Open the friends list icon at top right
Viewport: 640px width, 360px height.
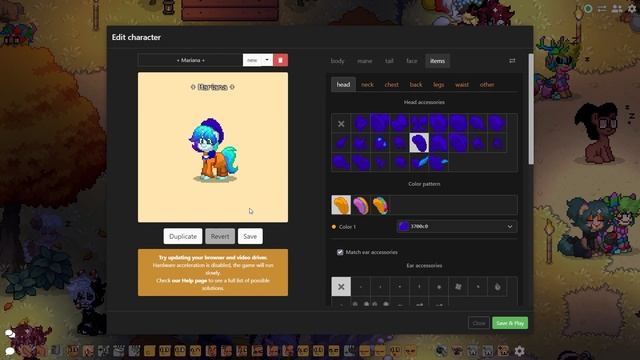[617, 9]
